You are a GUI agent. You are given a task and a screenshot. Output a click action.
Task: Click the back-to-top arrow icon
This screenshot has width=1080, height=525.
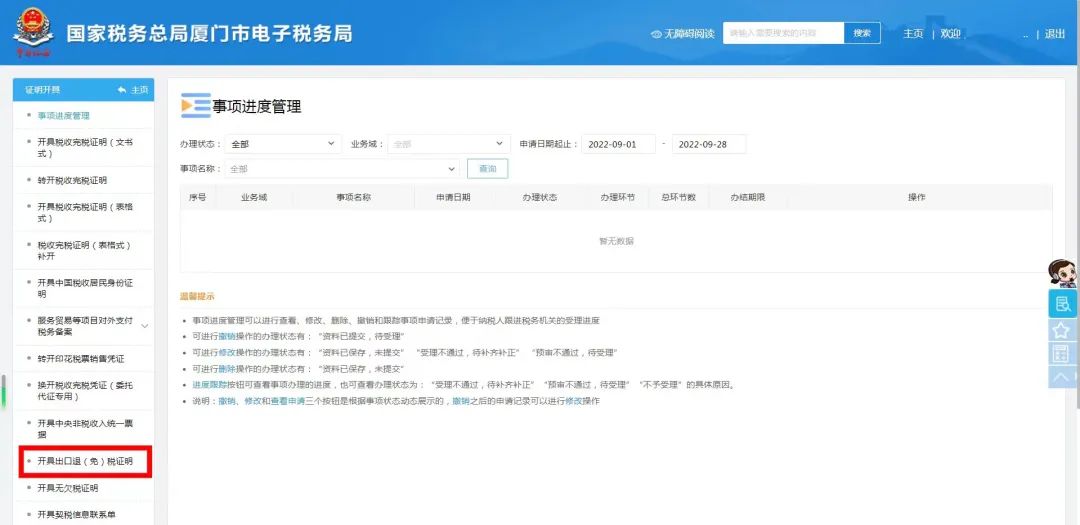tap(1062, 376)
